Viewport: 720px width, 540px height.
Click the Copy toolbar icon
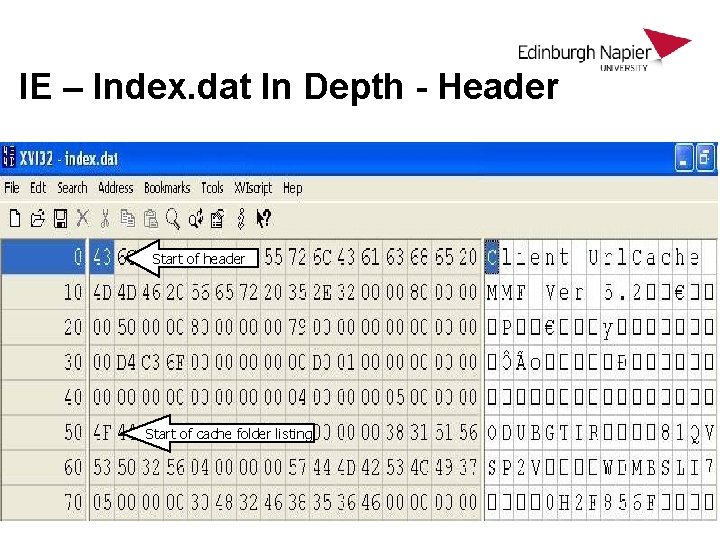(128, 219)
